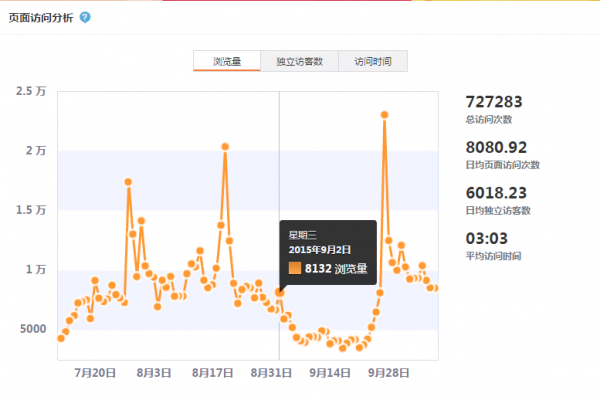The width and height of the screenshot is (600, 400).
Task: Click the 1 万 y-axis label
Action: tap(36, 269)
